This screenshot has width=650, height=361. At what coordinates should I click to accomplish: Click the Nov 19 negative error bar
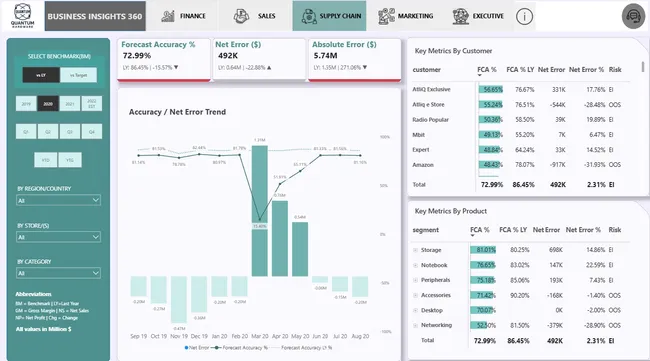click(x=179, y=299)
